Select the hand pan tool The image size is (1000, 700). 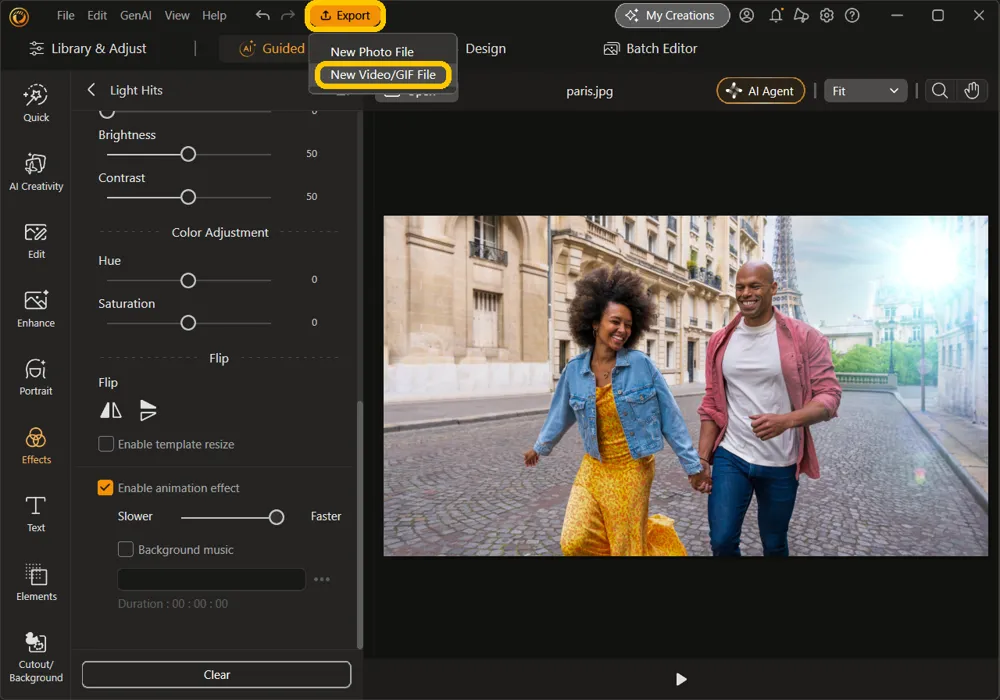coord(971,91)
